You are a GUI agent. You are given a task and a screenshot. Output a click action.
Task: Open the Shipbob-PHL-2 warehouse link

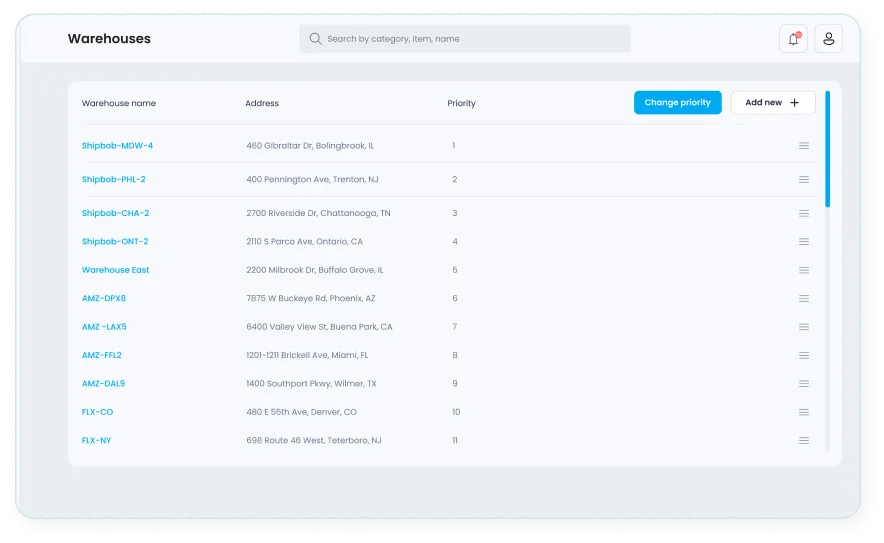pos(113,179)
